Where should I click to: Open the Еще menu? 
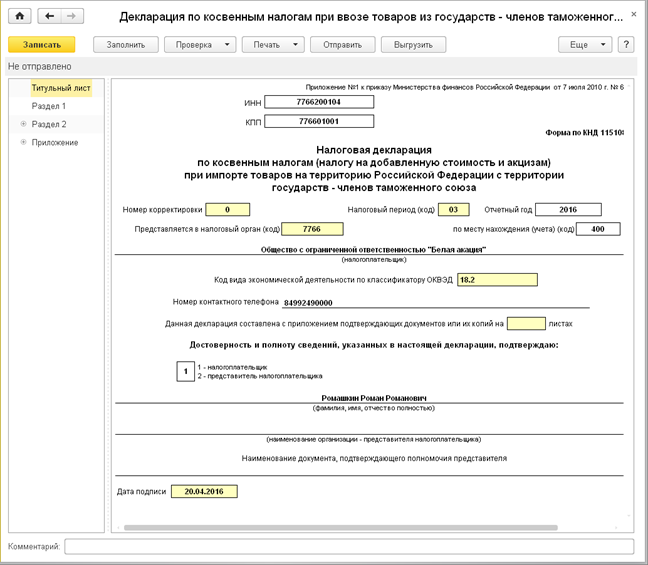point(585,45)
